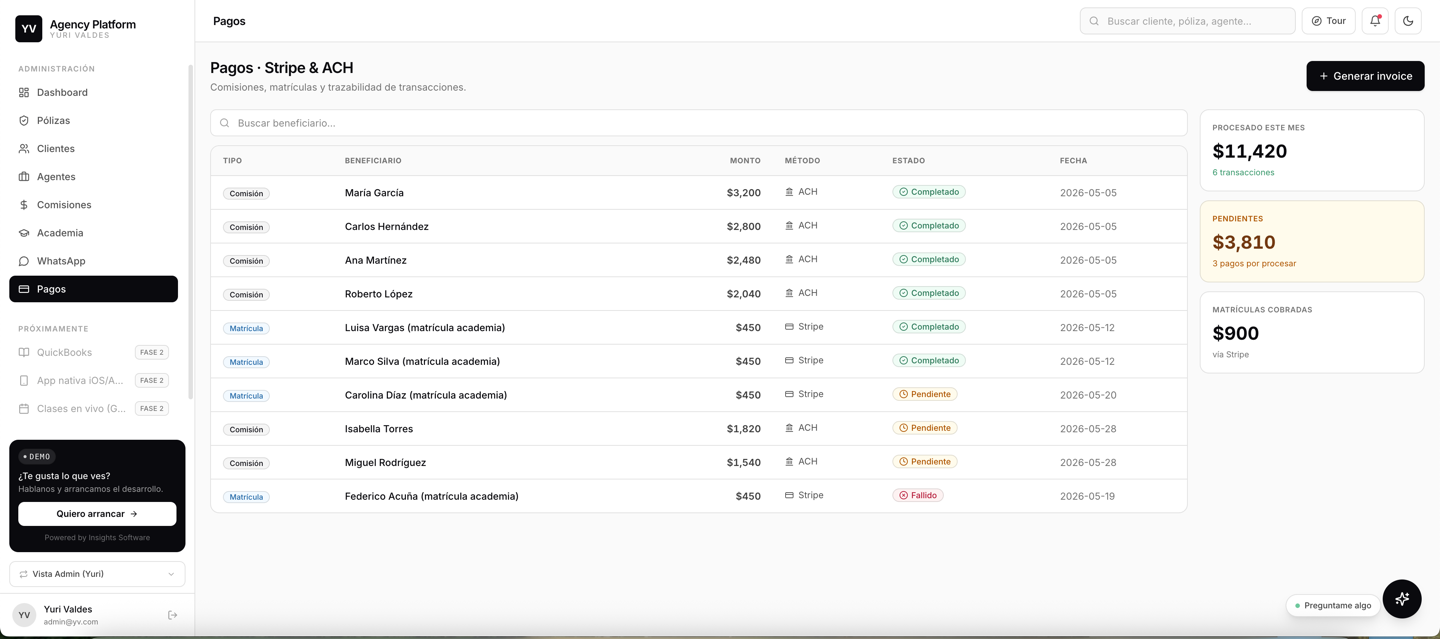Click Completado badge in María García row
This screenshot has height=639, width=1440.
click(929, 192)
